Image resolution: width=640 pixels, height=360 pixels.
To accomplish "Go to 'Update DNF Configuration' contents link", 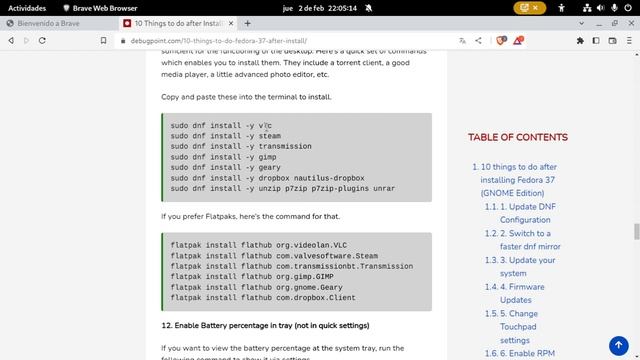I will tap(520, 213).
